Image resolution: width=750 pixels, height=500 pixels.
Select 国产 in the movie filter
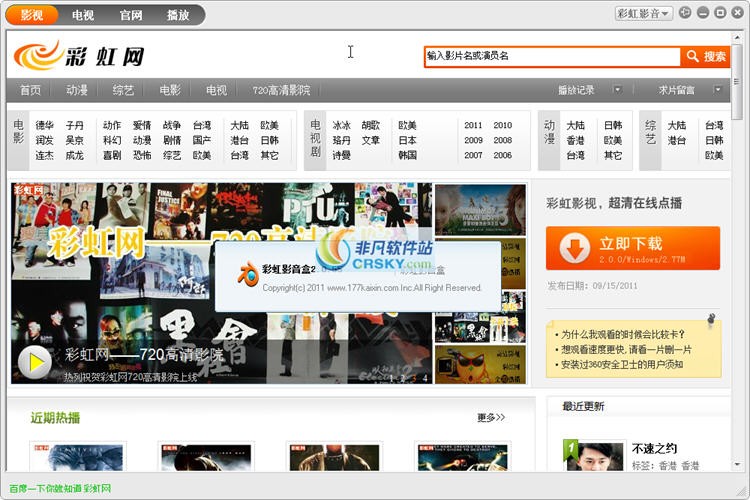(x=202, y=140)
